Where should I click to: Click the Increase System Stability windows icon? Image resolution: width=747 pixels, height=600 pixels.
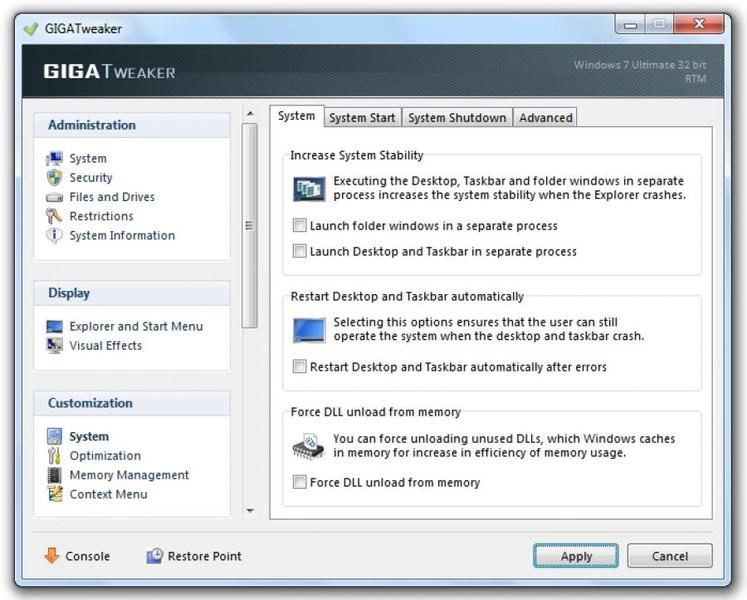click(309, 188)
